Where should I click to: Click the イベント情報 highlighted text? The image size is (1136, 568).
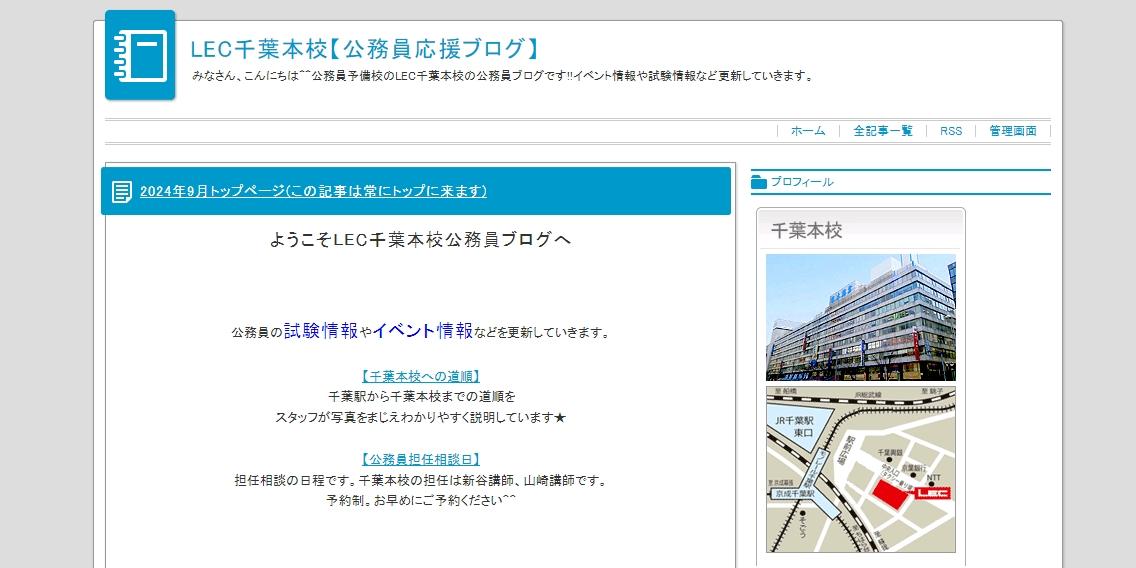[422, 331]
